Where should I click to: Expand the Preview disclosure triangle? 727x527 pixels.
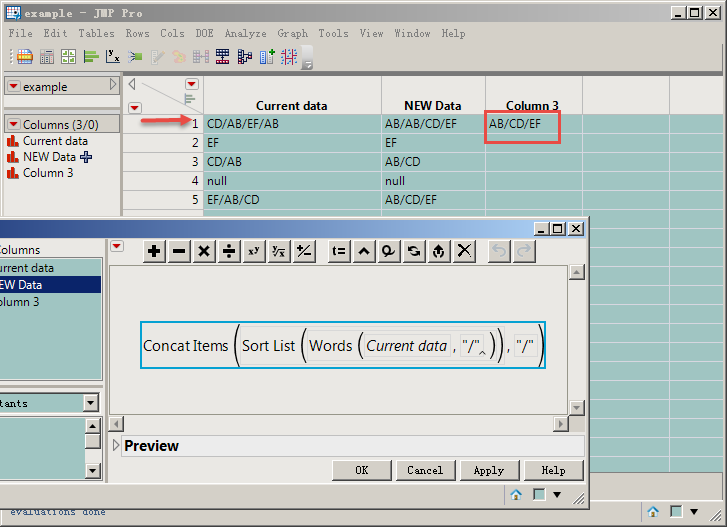(116, 445)
